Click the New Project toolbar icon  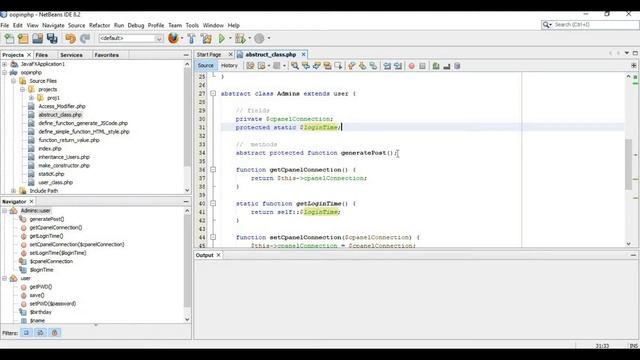23,38
